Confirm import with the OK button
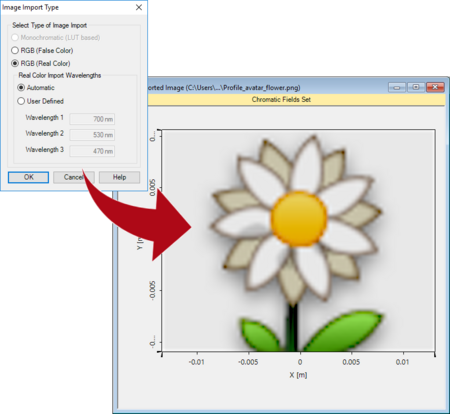This screenshot has height=414, width=450. click(x=28, y=177)
